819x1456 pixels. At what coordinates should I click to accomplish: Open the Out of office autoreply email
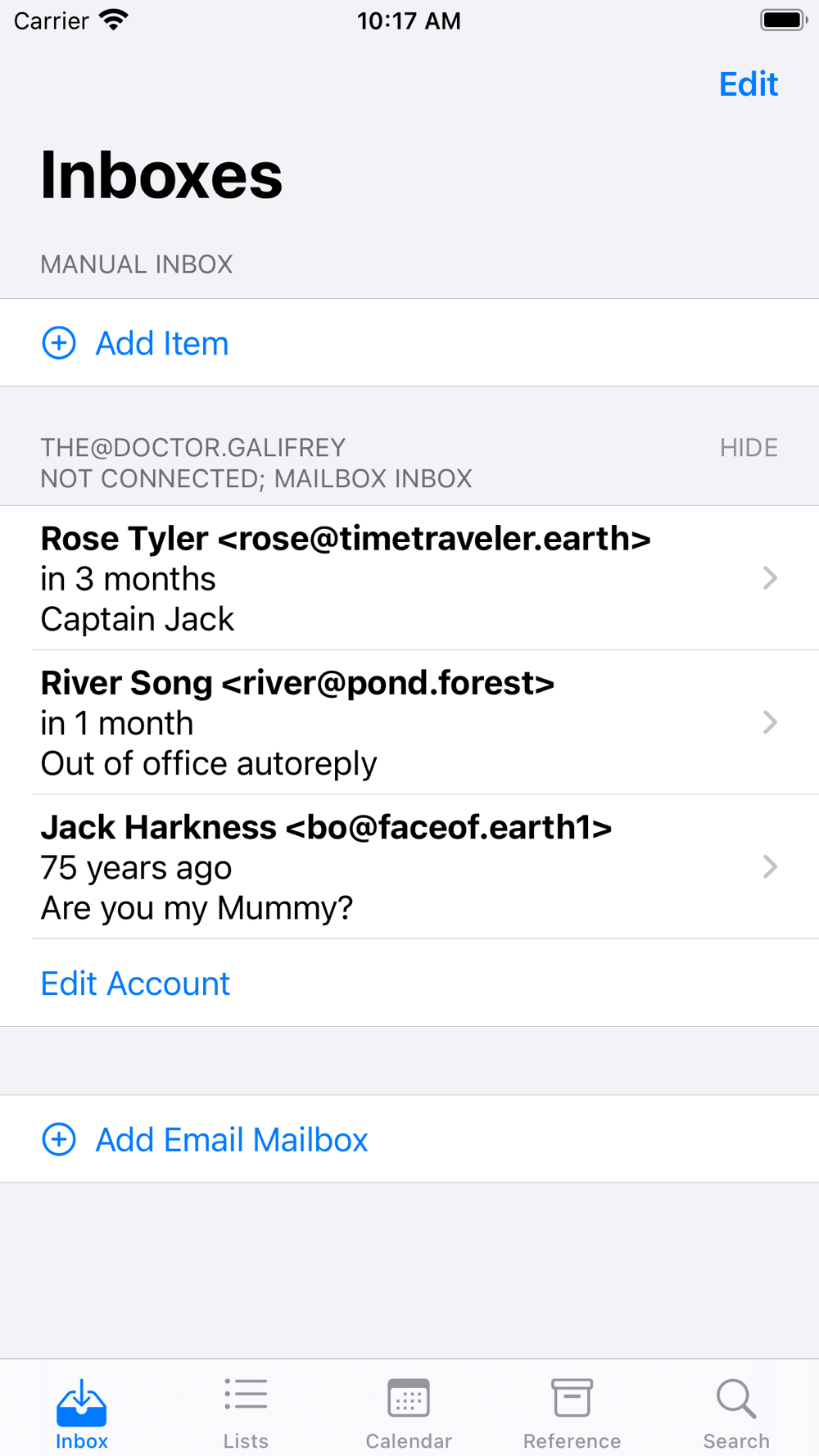tap(409, 722)
